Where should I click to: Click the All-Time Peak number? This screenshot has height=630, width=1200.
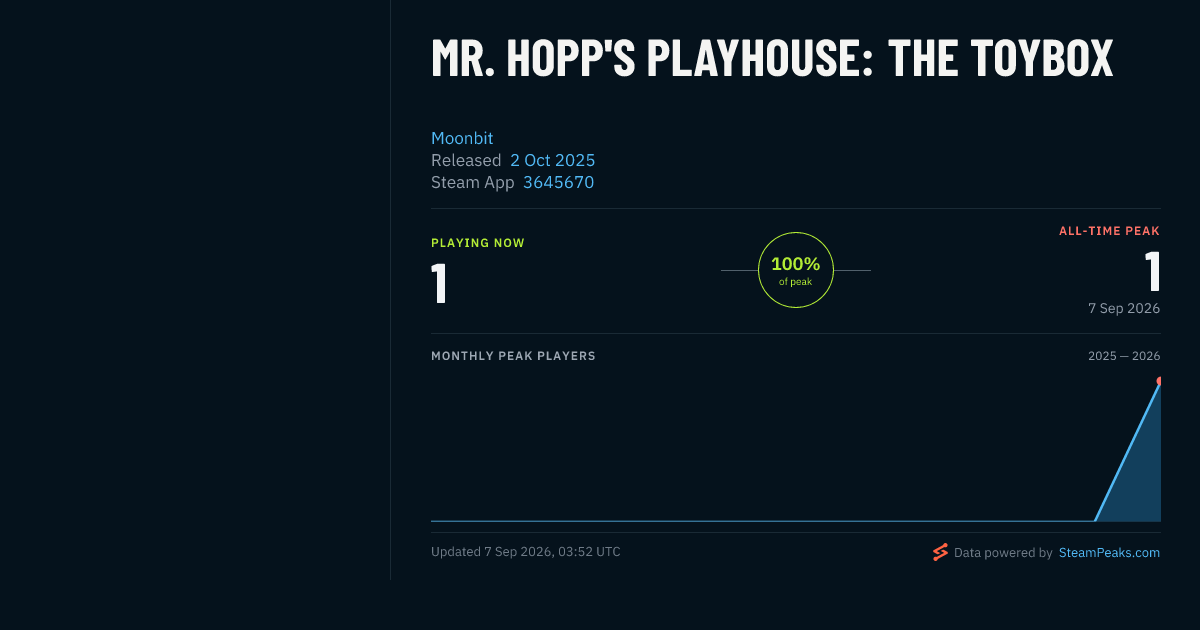pyautogui.click(x=1152, y=271)
